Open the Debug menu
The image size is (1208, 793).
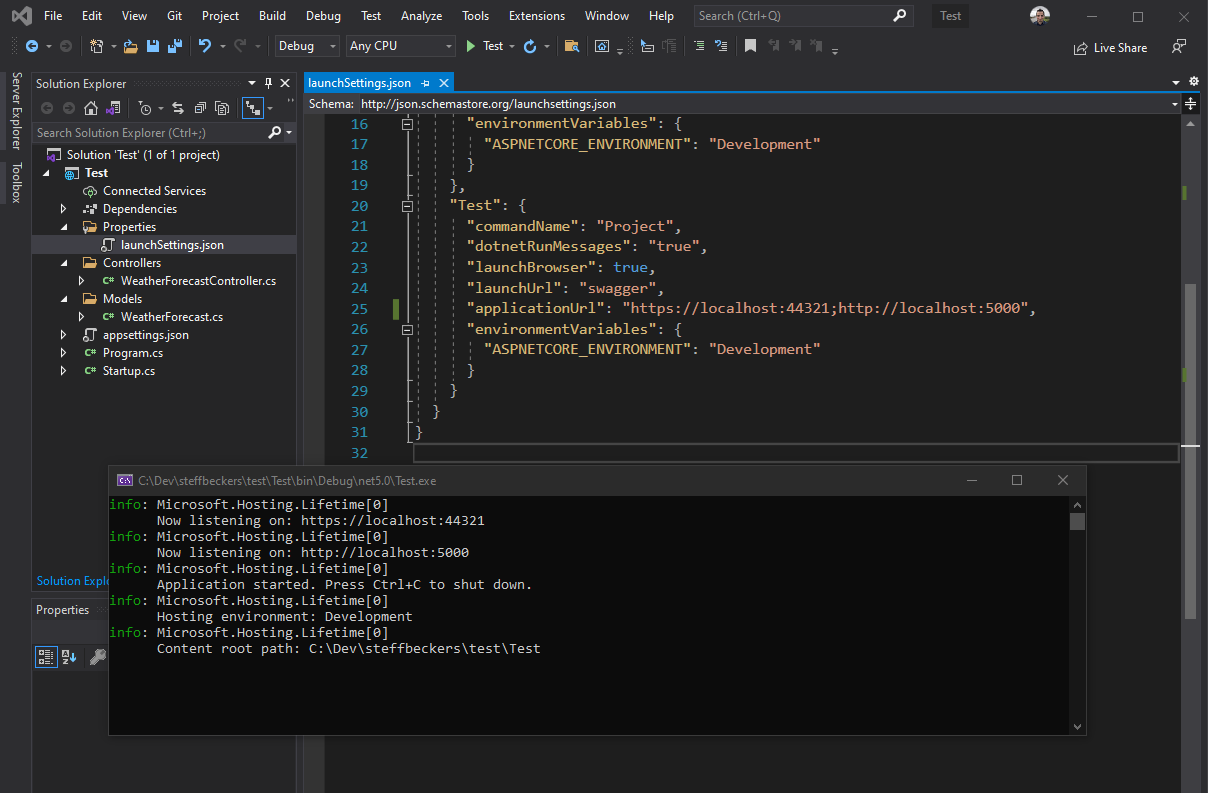click(323, 16)
